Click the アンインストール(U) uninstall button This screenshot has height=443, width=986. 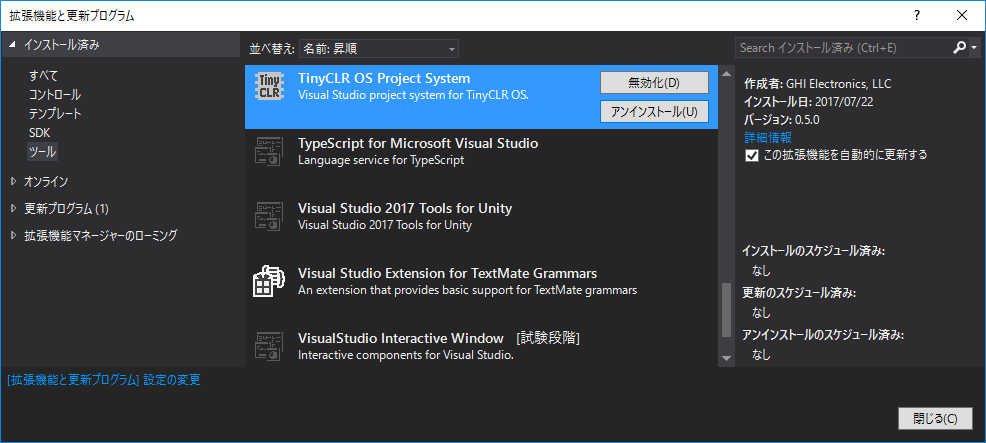[x=654, y=111]
